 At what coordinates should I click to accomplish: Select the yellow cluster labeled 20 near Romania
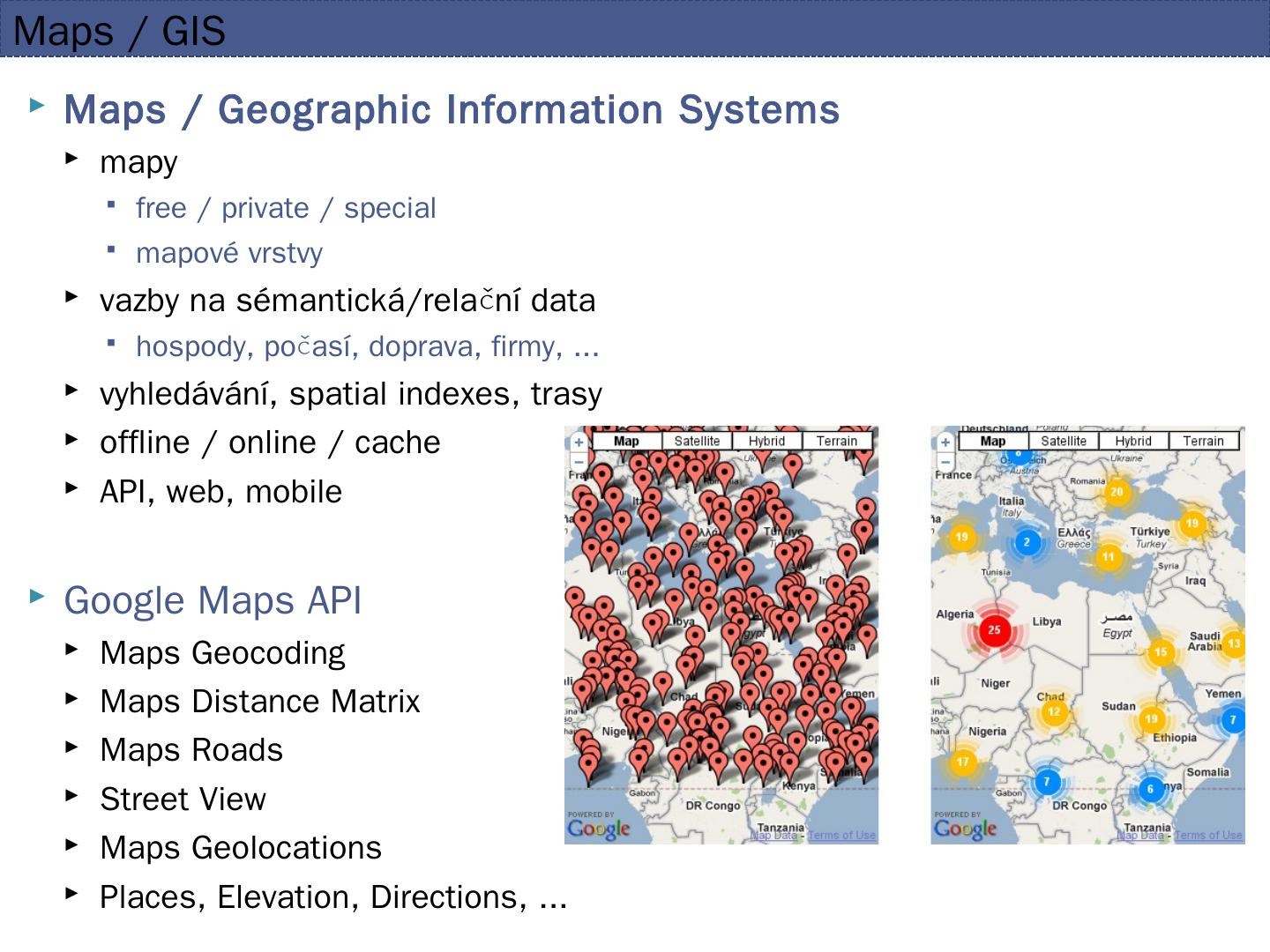click(1117, 492)
